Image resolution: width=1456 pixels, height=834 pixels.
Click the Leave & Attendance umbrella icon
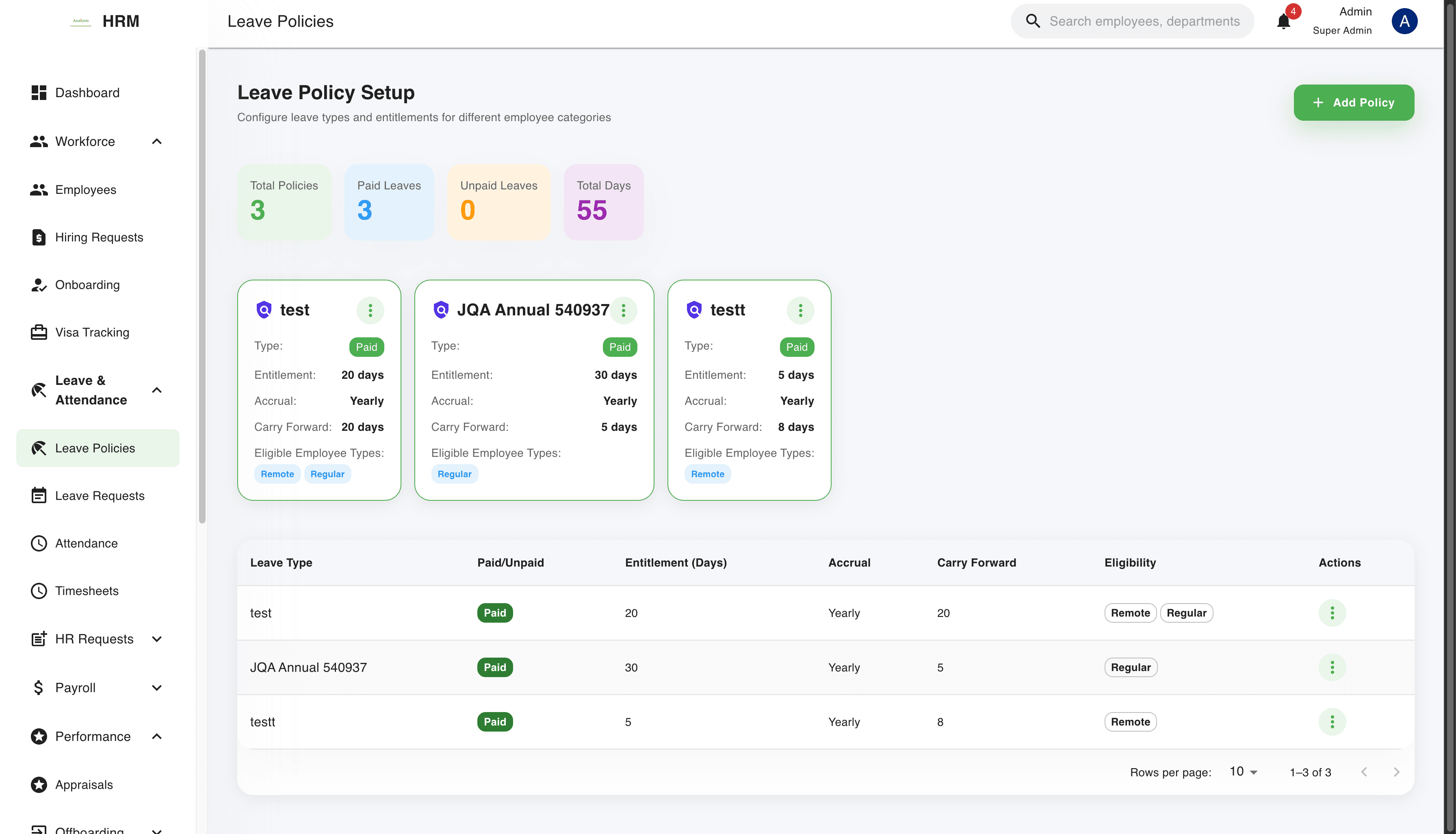(38, 390)
